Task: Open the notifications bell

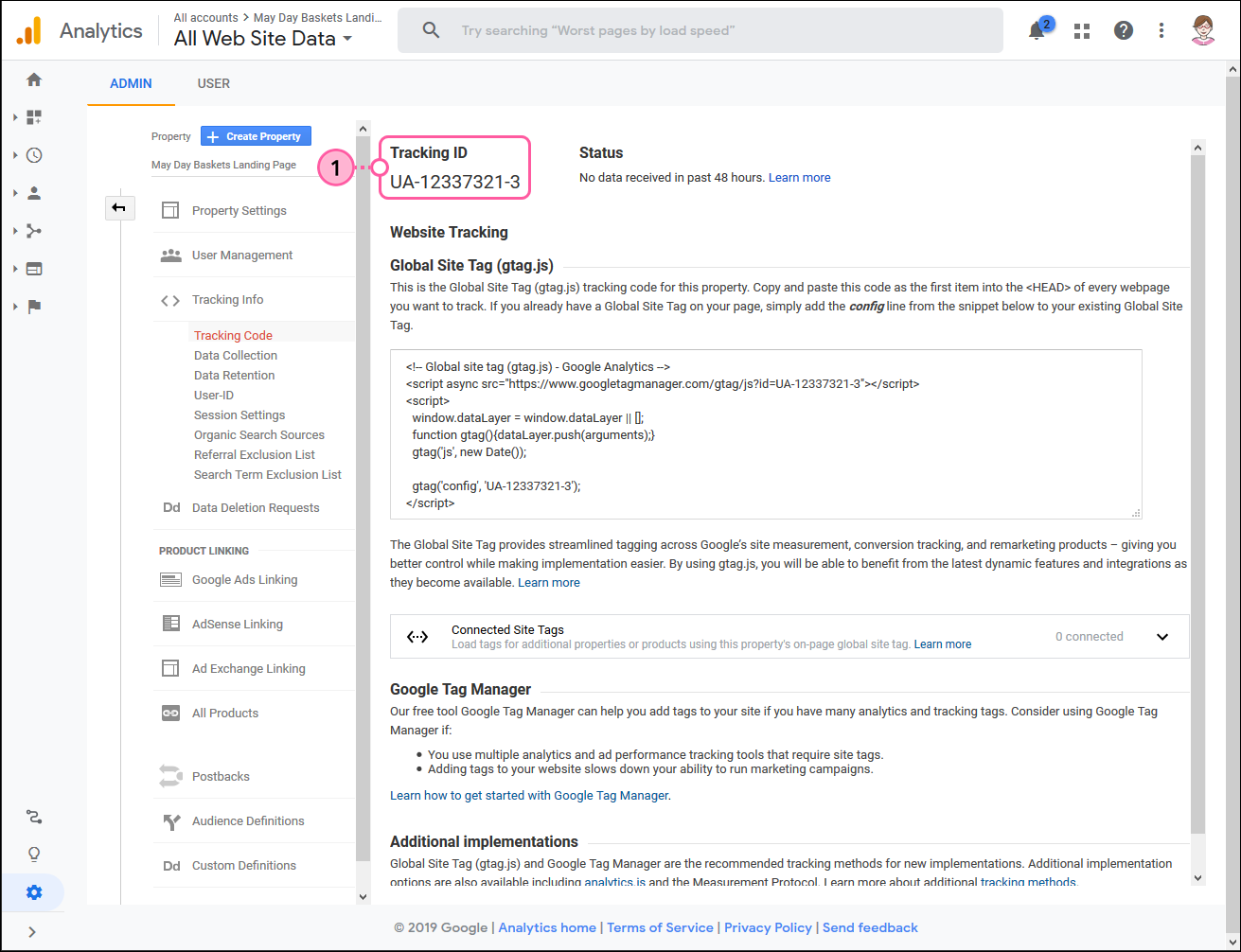Action: [1037, 30]
